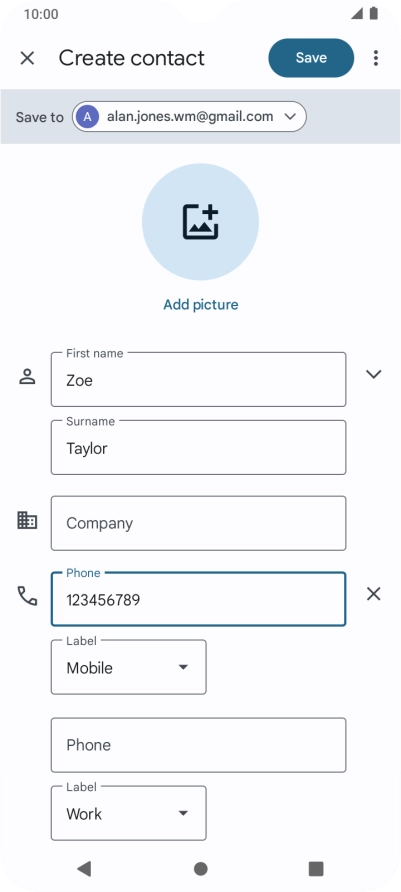
Task: Open recent apps with square button
Action: 316,868
